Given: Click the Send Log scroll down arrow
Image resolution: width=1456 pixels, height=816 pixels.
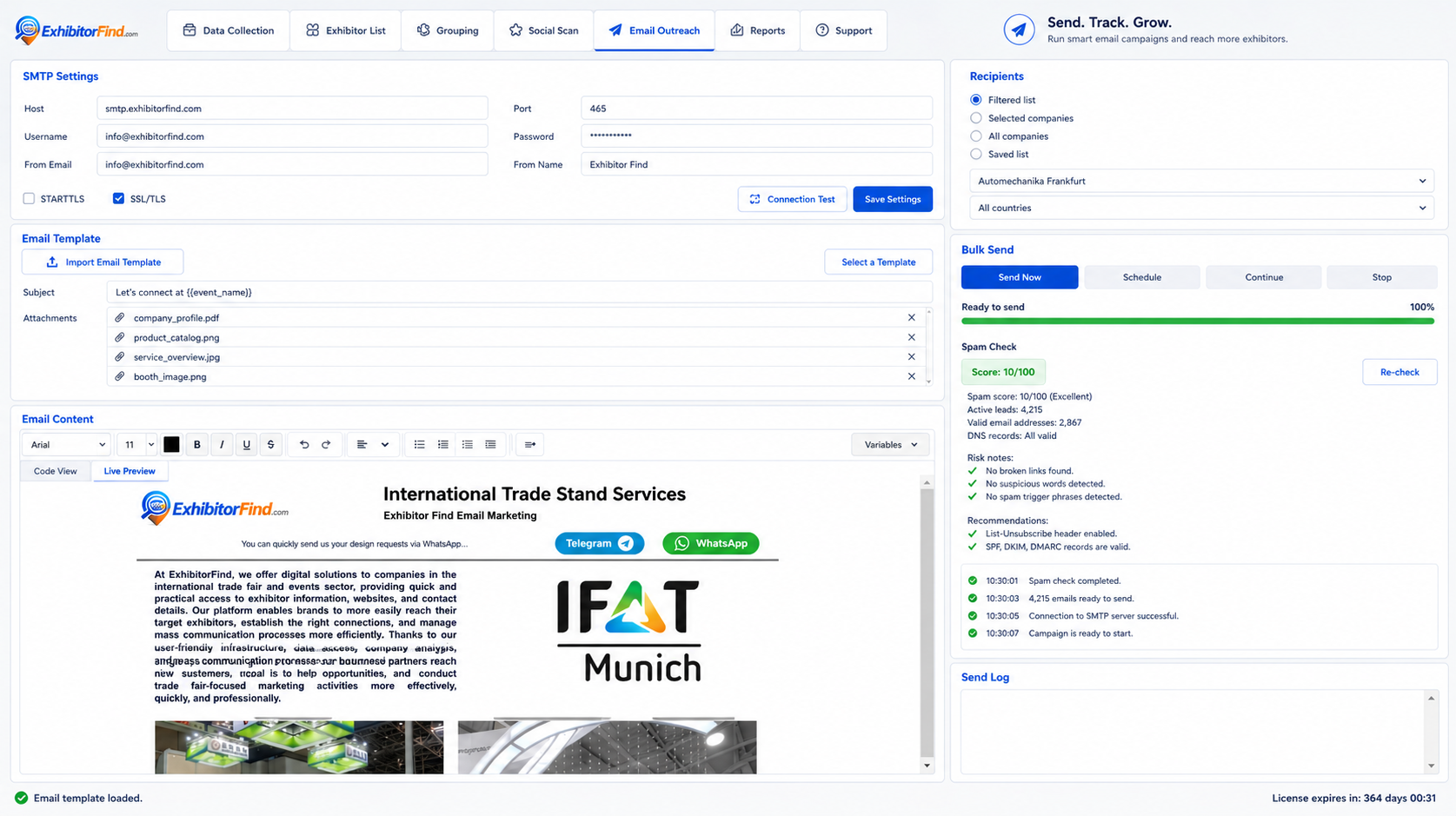Looking at the screenshot, I should pos(1431,766).
